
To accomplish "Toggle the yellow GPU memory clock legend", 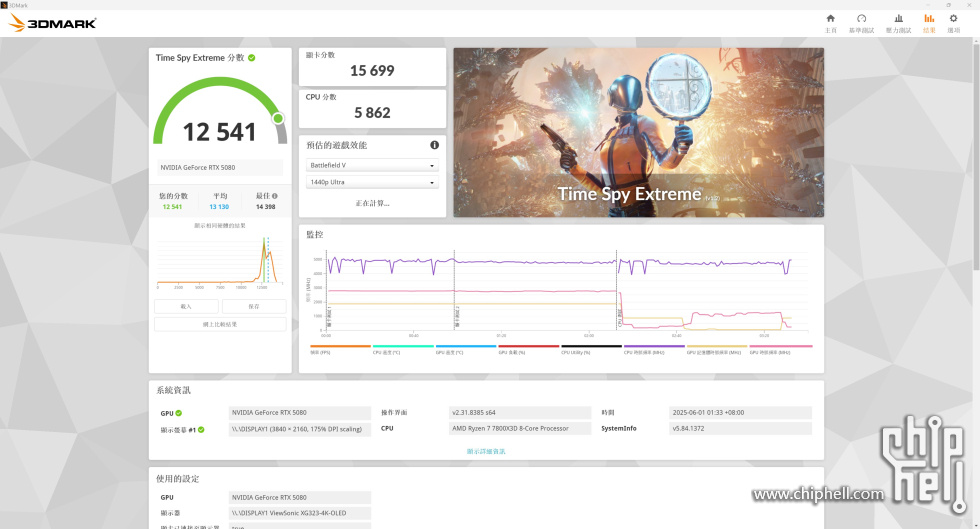I will coord(717,349).
